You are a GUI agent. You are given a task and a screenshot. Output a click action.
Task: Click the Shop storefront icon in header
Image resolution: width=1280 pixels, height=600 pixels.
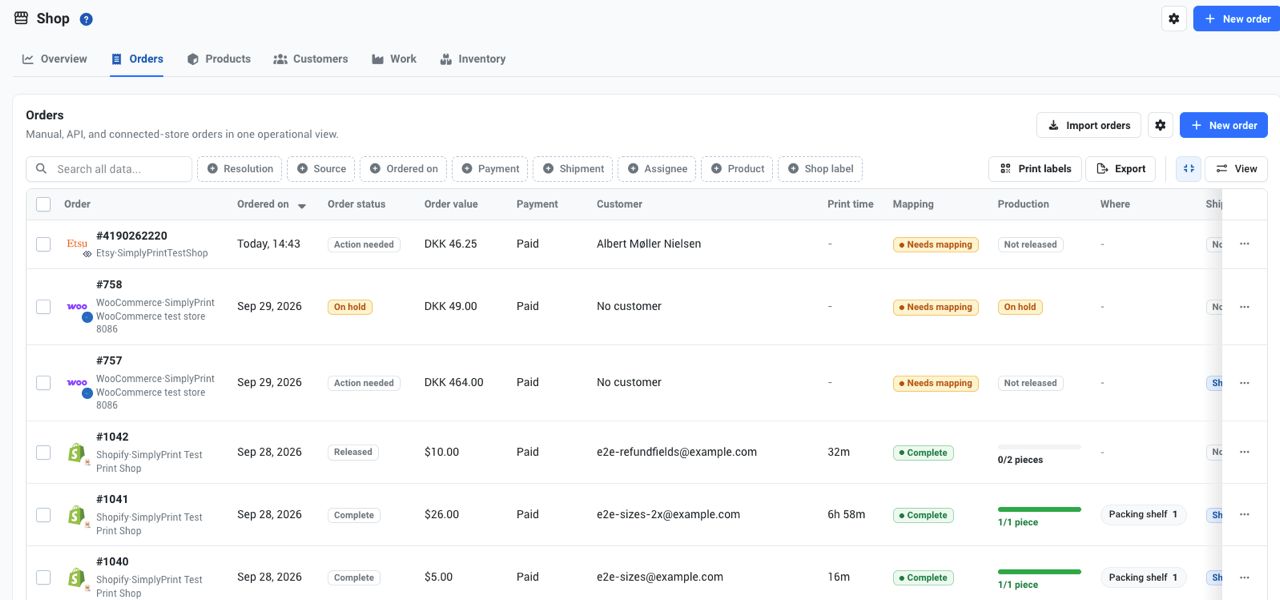(x=21, y=18)
